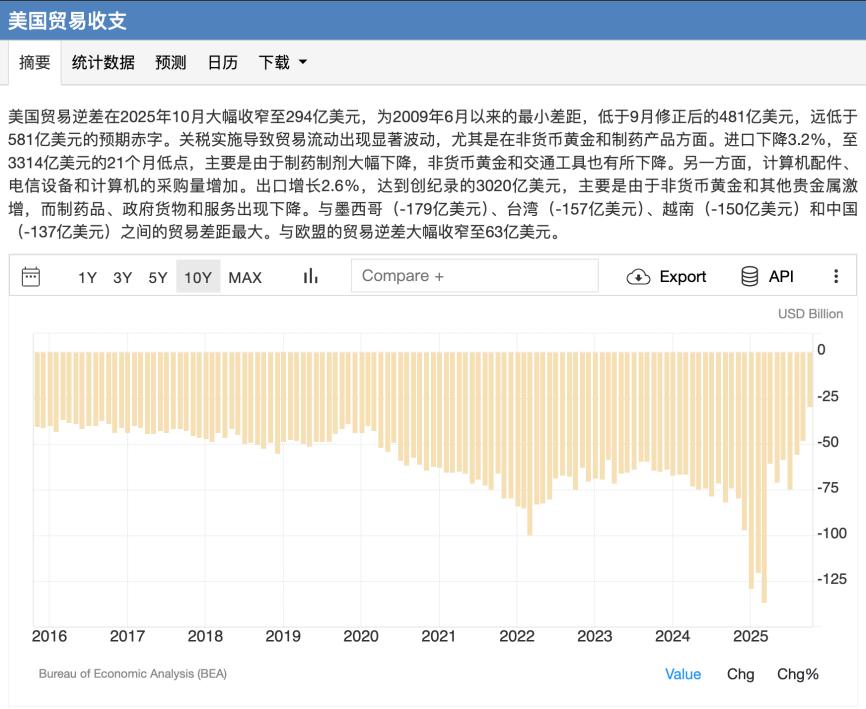The width and height of the screenshot is (866, 709).
Task: Open the 预测 tab
Action: coord(170,62)
